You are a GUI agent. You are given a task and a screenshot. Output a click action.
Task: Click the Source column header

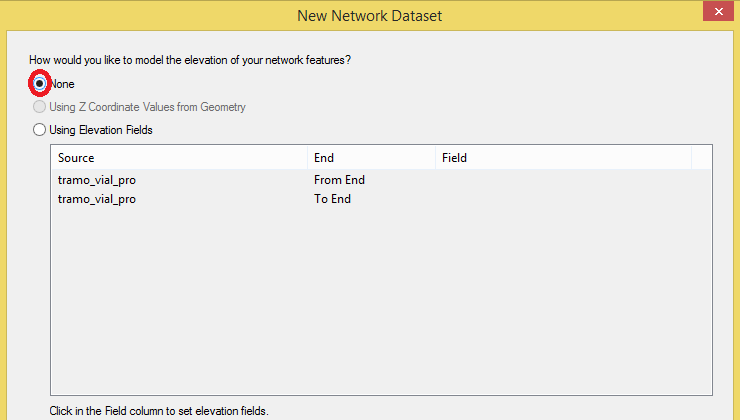click(x=178, y=158)
